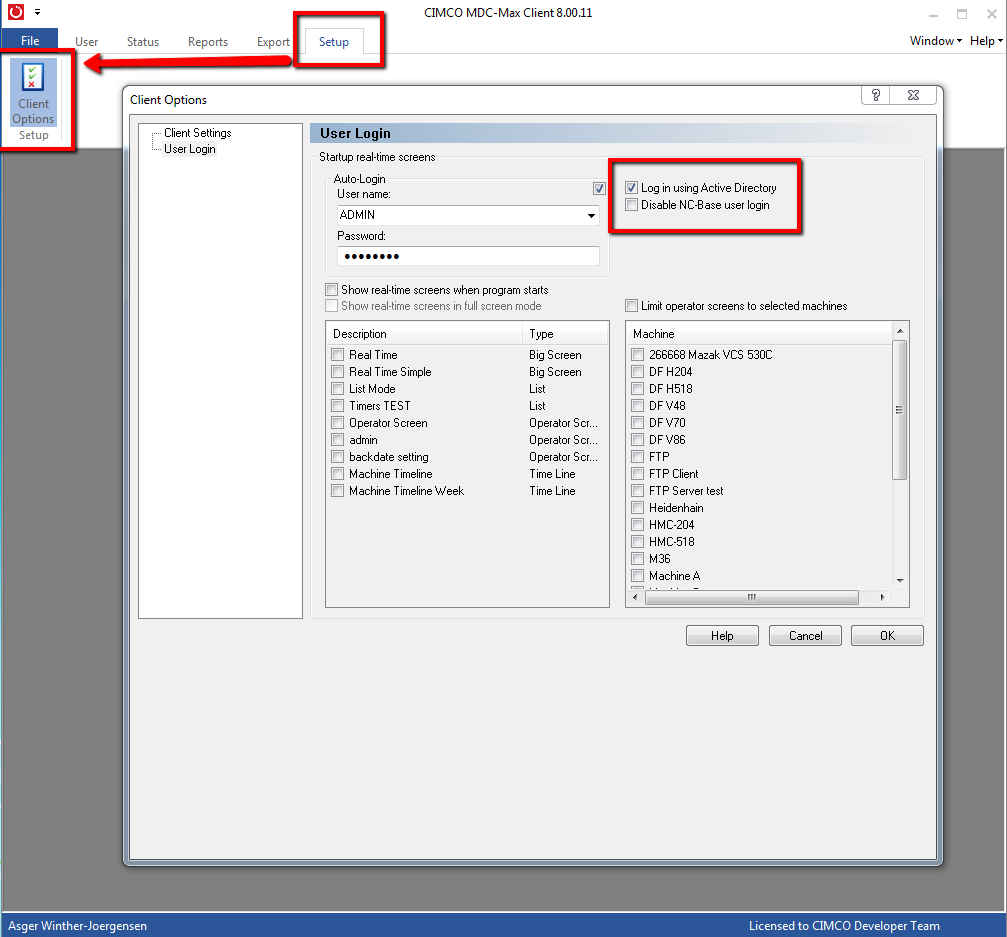Screen dimensions: 1007x937
Task: Check the Operator Screen checkbox
Action: (338, 423)
